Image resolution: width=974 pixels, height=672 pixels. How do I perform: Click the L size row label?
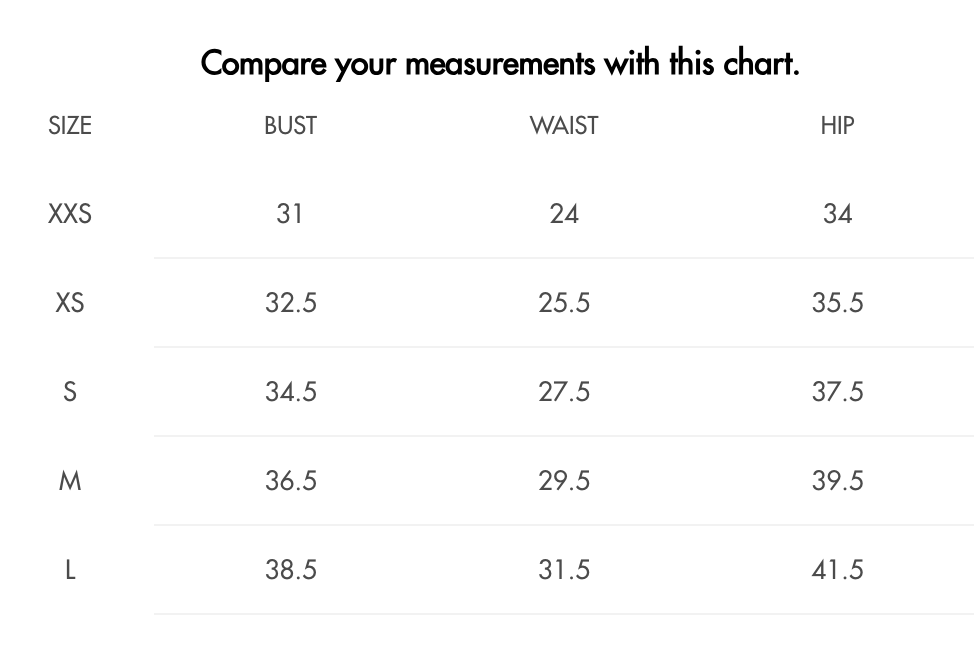click(x=70, y=570)
